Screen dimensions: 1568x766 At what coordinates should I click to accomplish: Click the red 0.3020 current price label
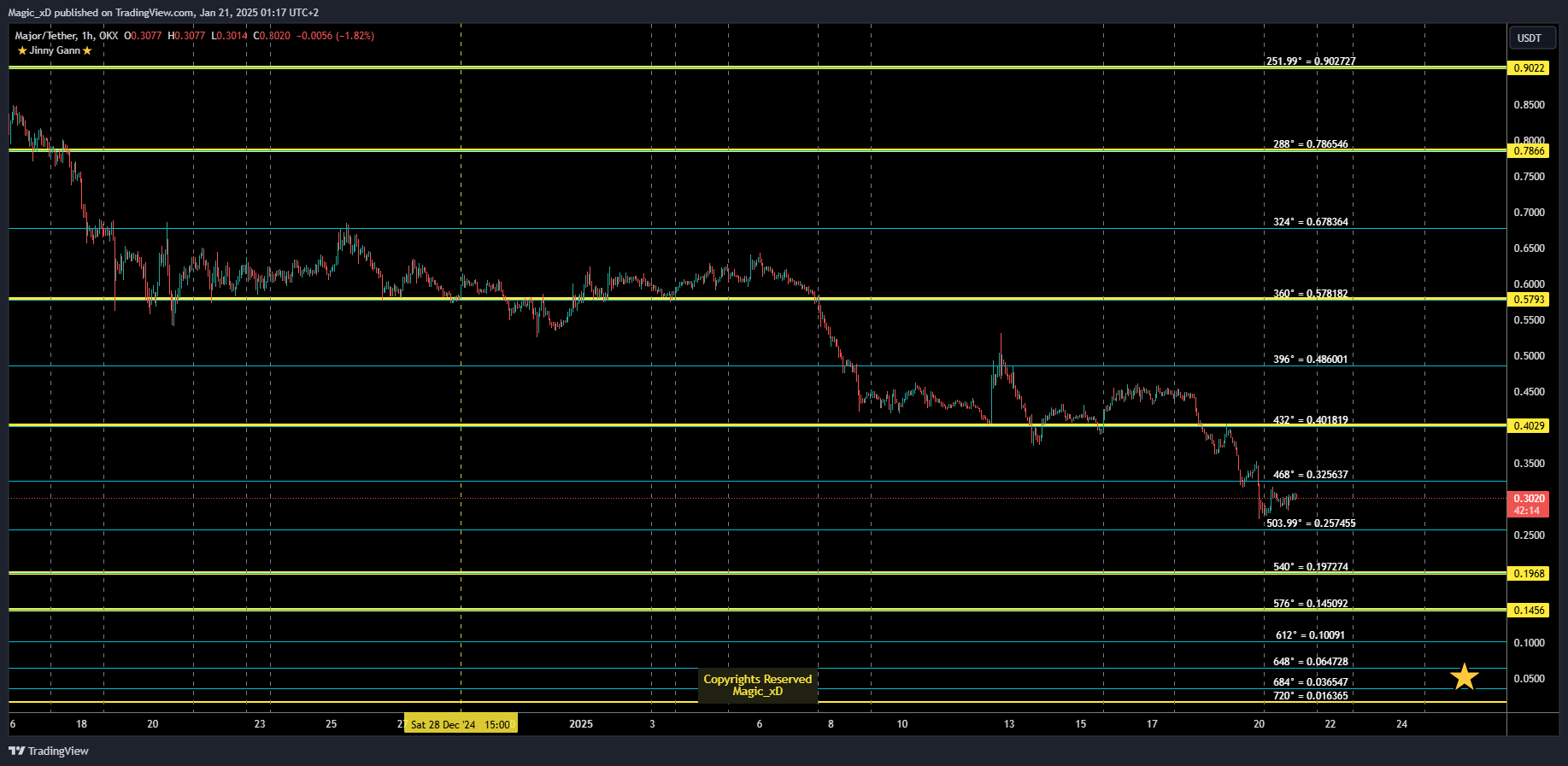point(1529,505)
